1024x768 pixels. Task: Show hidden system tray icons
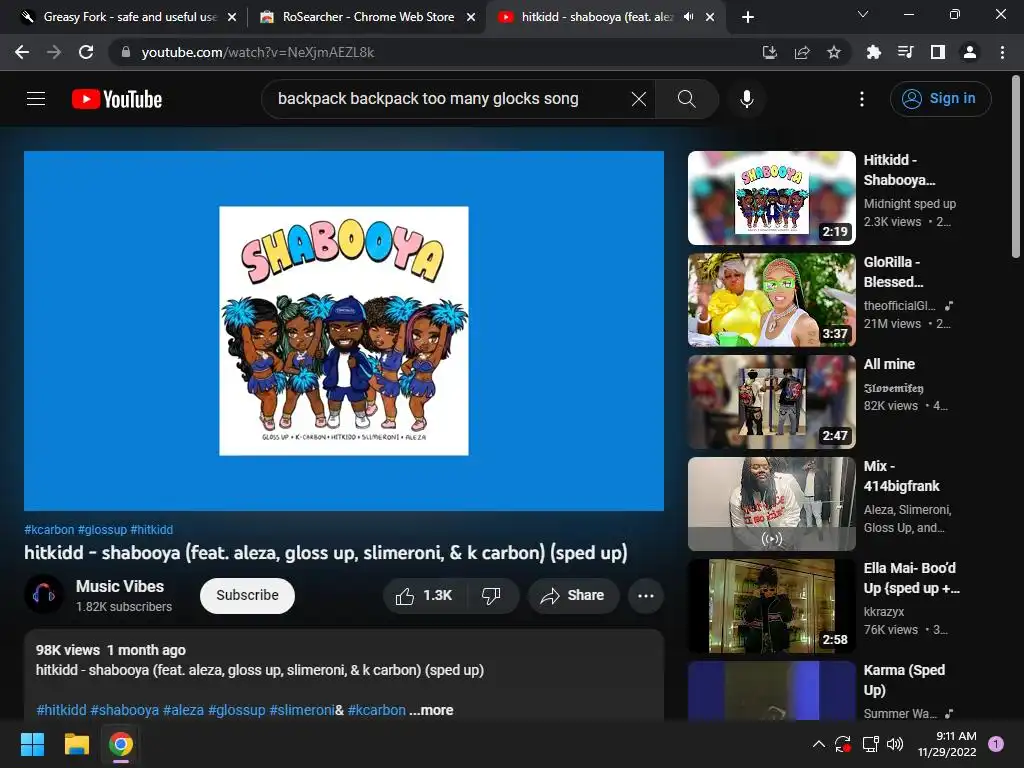pyautogui.click(x=818, y=744)
